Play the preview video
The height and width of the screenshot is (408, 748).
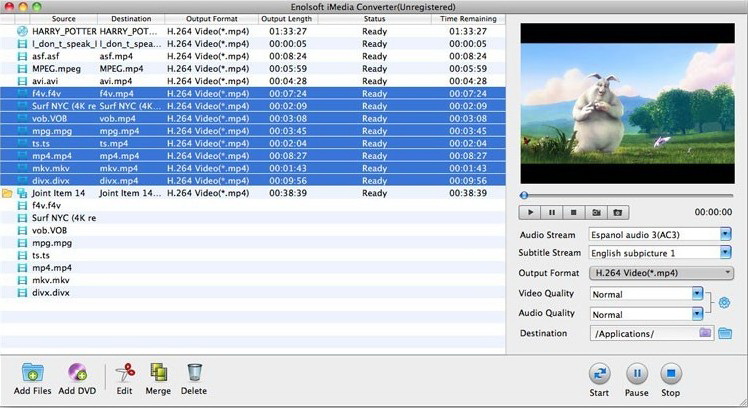coord(530,213)
